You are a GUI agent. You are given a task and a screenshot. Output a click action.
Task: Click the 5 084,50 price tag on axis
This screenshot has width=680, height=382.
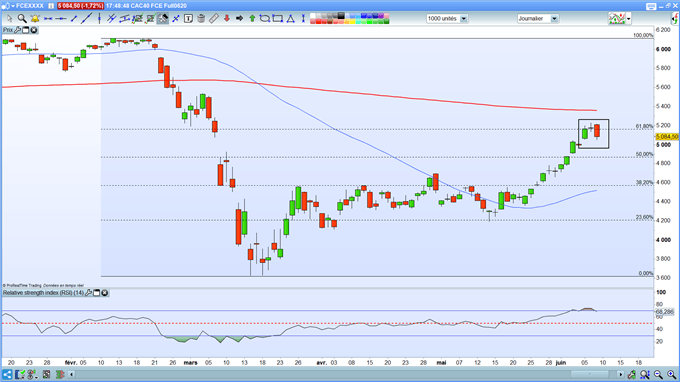(667, 137)
